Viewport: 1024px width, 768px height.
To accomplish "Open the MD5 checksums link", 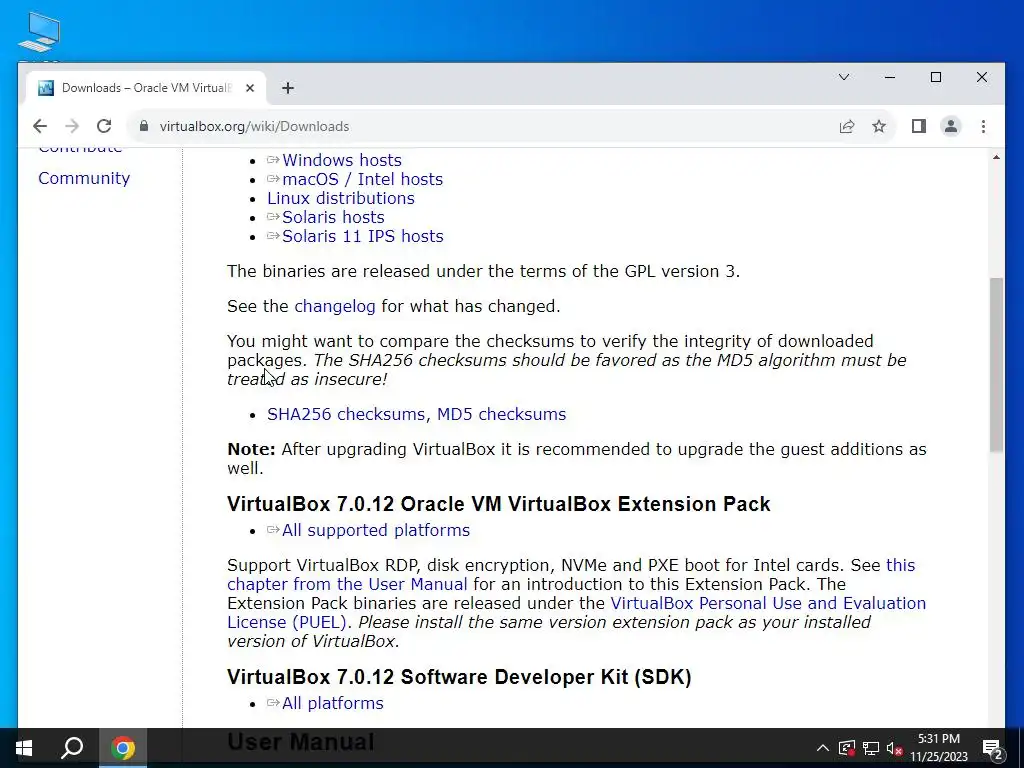I will pyautogui.click(x=502, y=414).
